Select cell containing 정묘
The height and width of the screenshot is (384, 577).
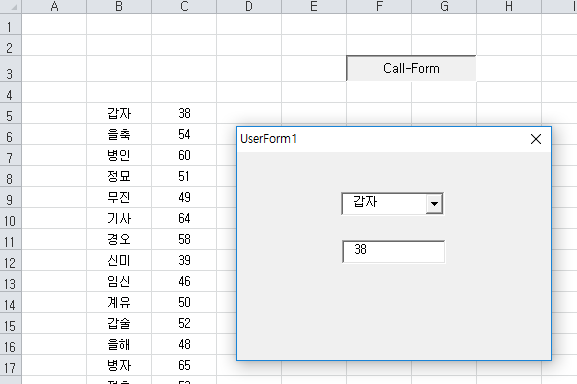(119, 176)
